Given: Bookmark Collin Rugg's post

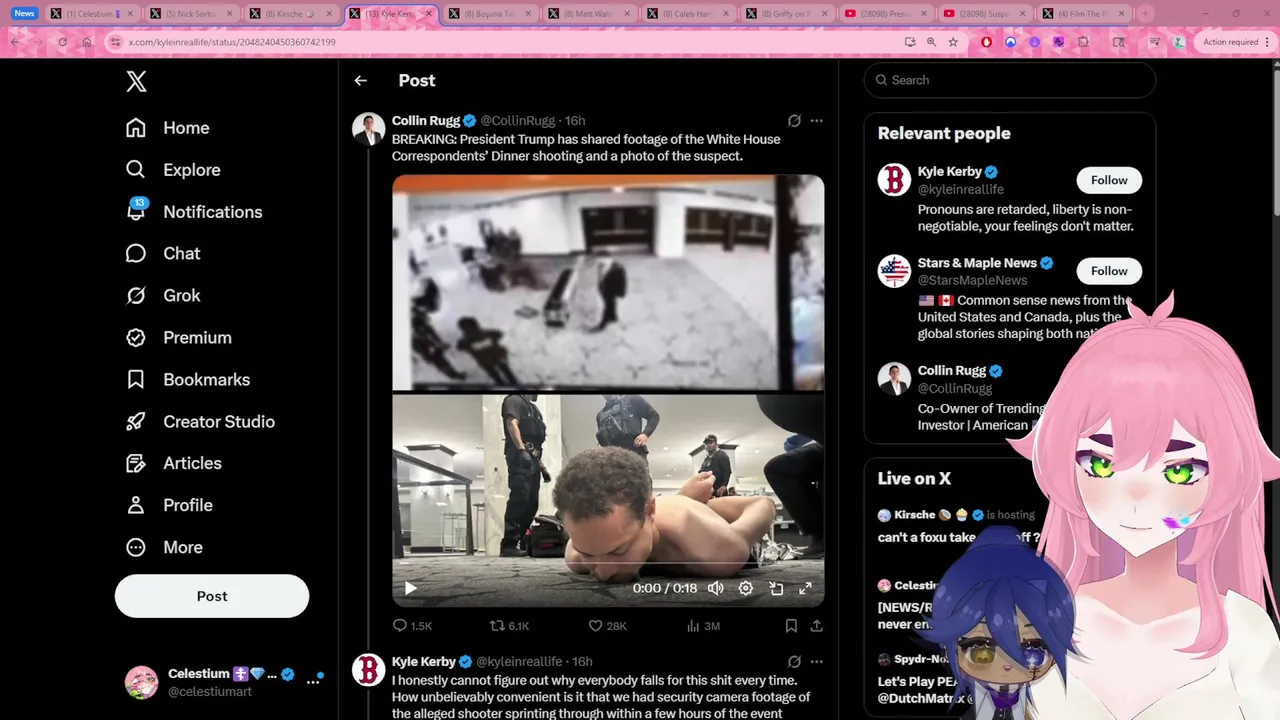Looking at the screenshot, I should point(791,626).
